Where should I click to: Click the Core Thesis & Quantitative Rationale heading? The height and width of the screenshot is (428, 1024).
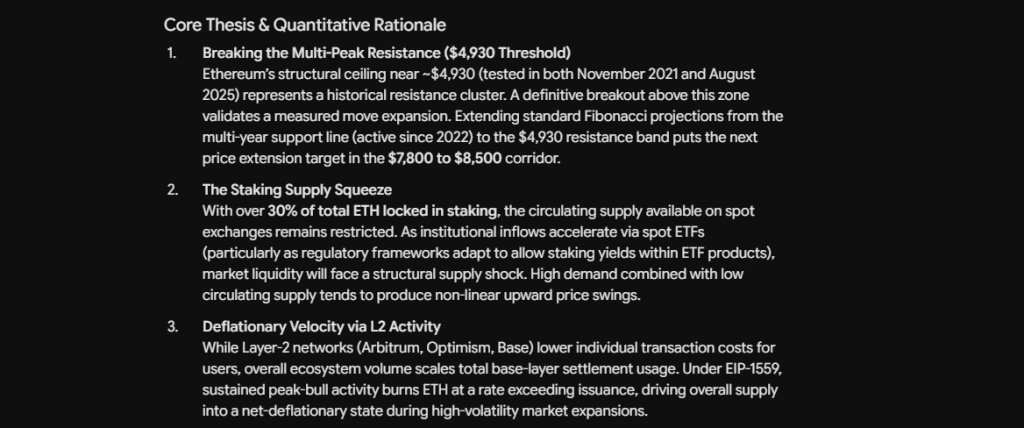tap(305, 25)
